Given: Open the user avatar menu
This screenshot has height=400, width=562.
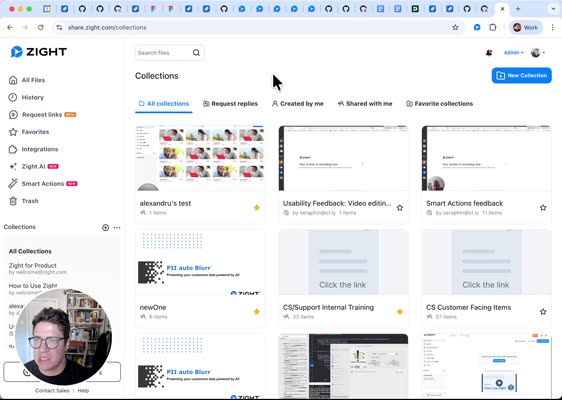Looking at the screenshot, I should 538,53.
